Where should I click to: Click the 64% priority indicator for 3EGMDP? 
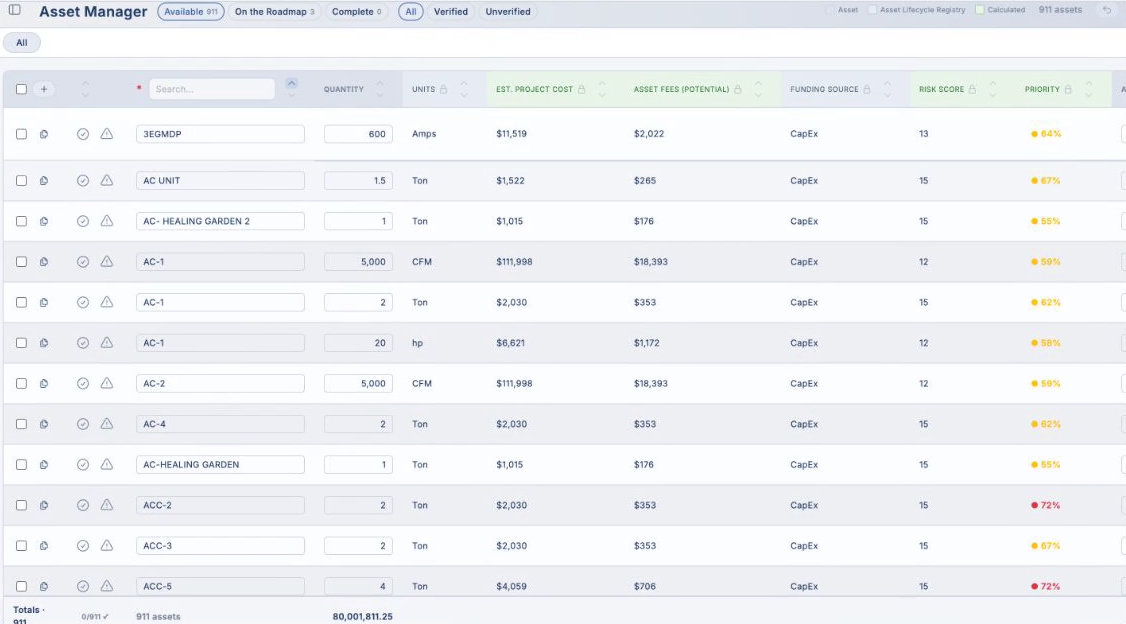1046,134
